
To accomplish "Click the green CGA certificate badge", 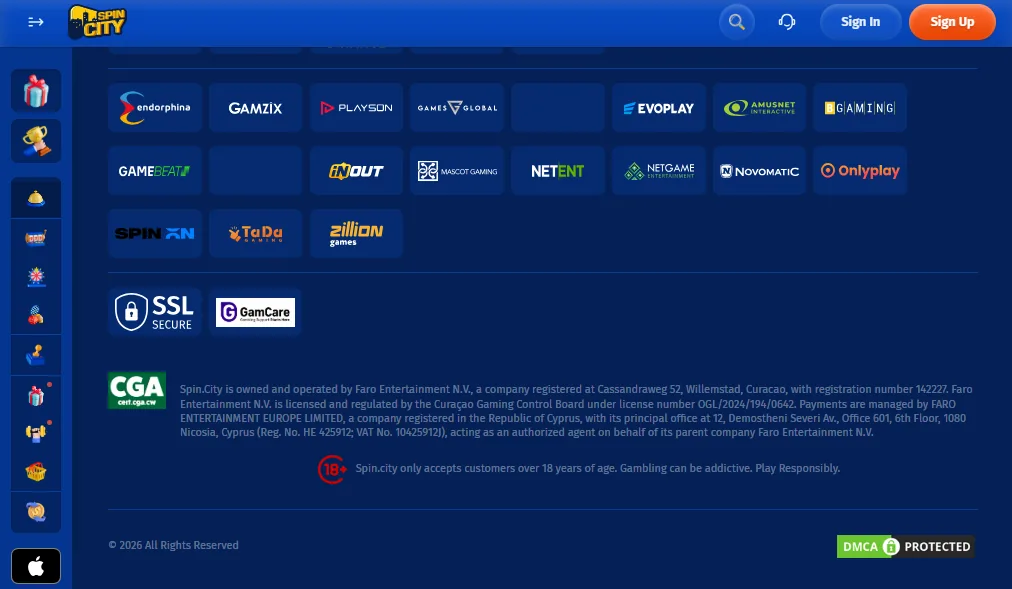I will (137, 390).
